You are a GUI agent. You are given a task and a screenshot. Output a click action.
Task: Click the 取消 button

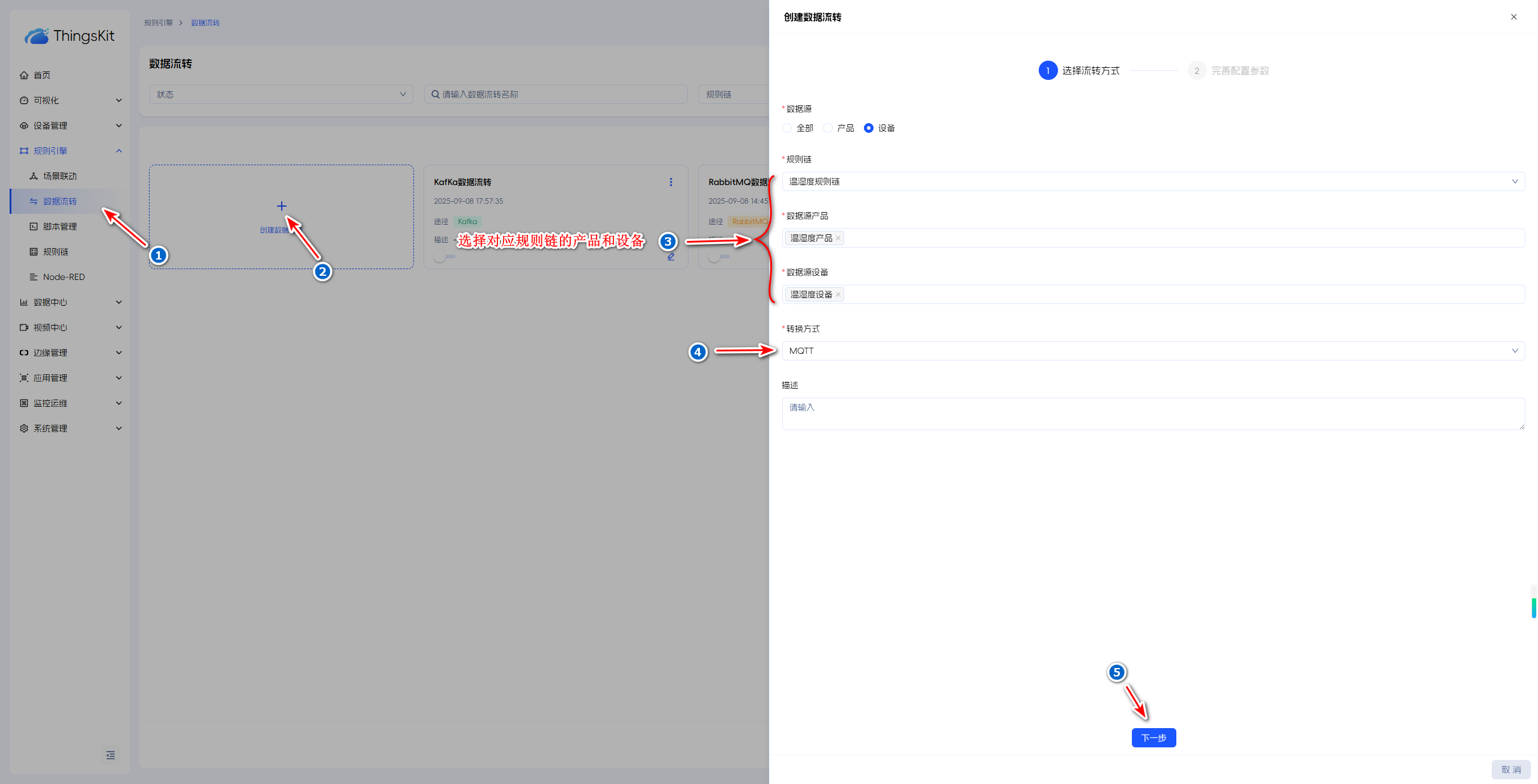tap(1510, 770)
